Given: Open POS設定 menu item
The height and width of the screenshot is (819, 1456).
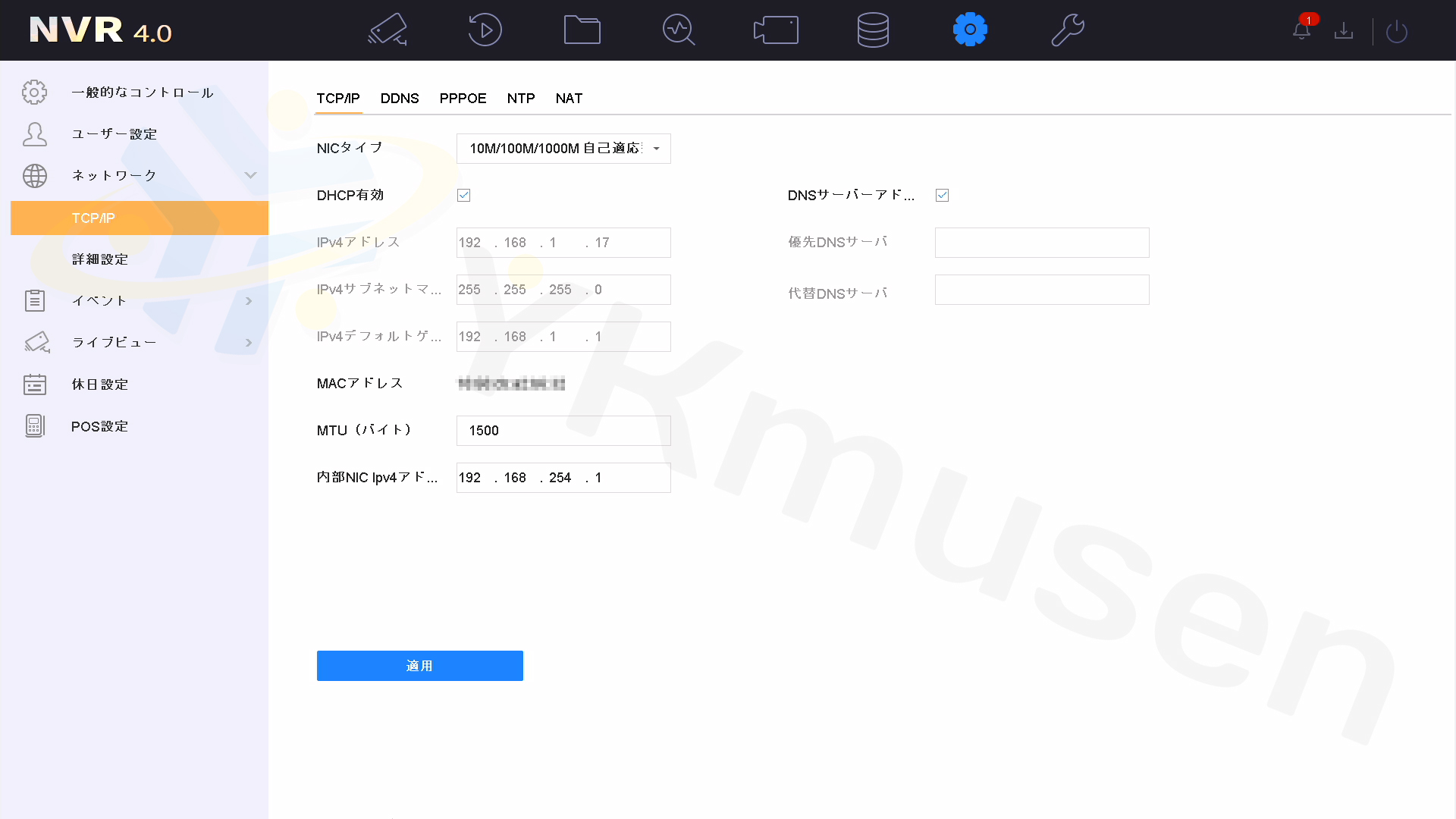Looking at the screenshot, I should coord(100,426).
